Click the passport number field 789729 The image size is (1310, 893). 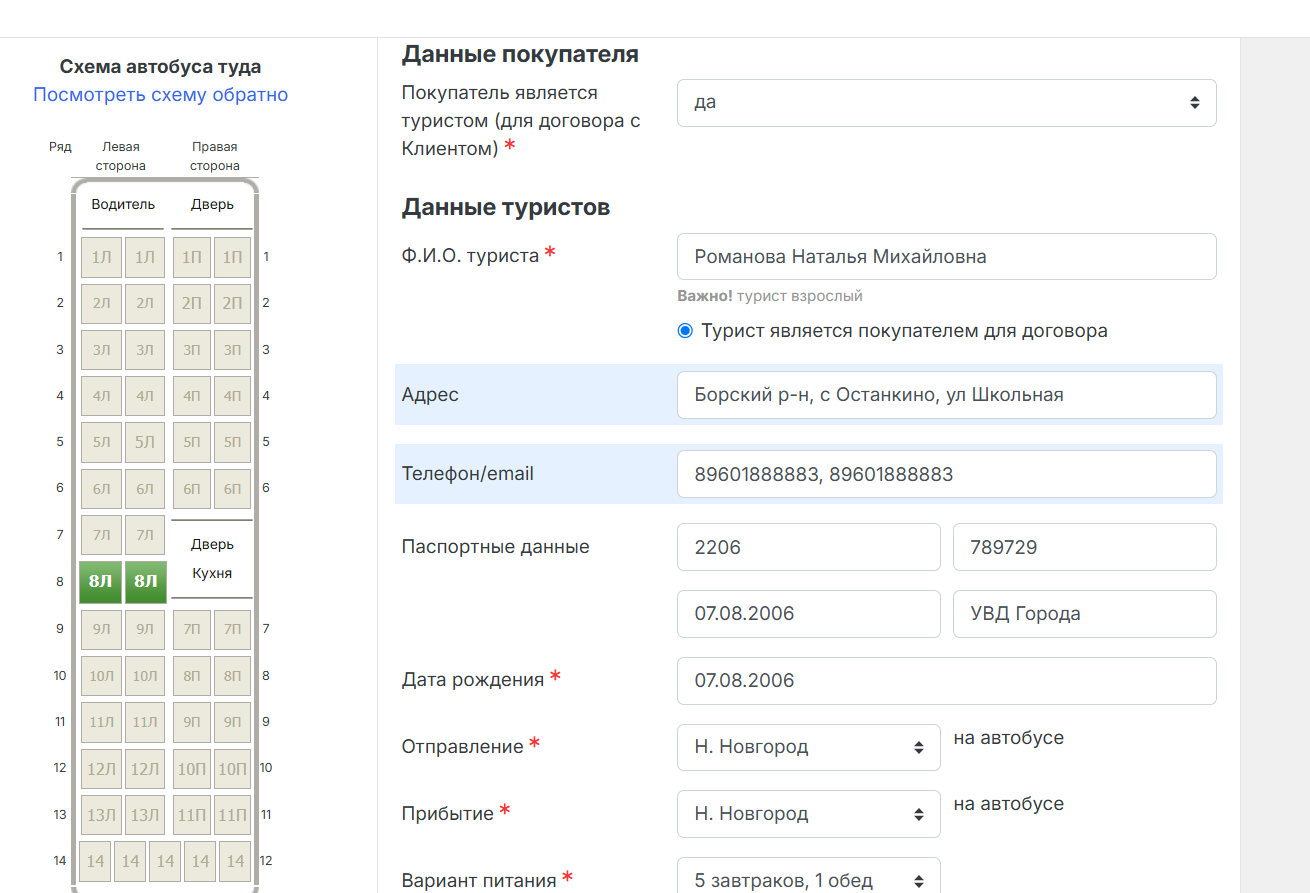pos(1084,547)
